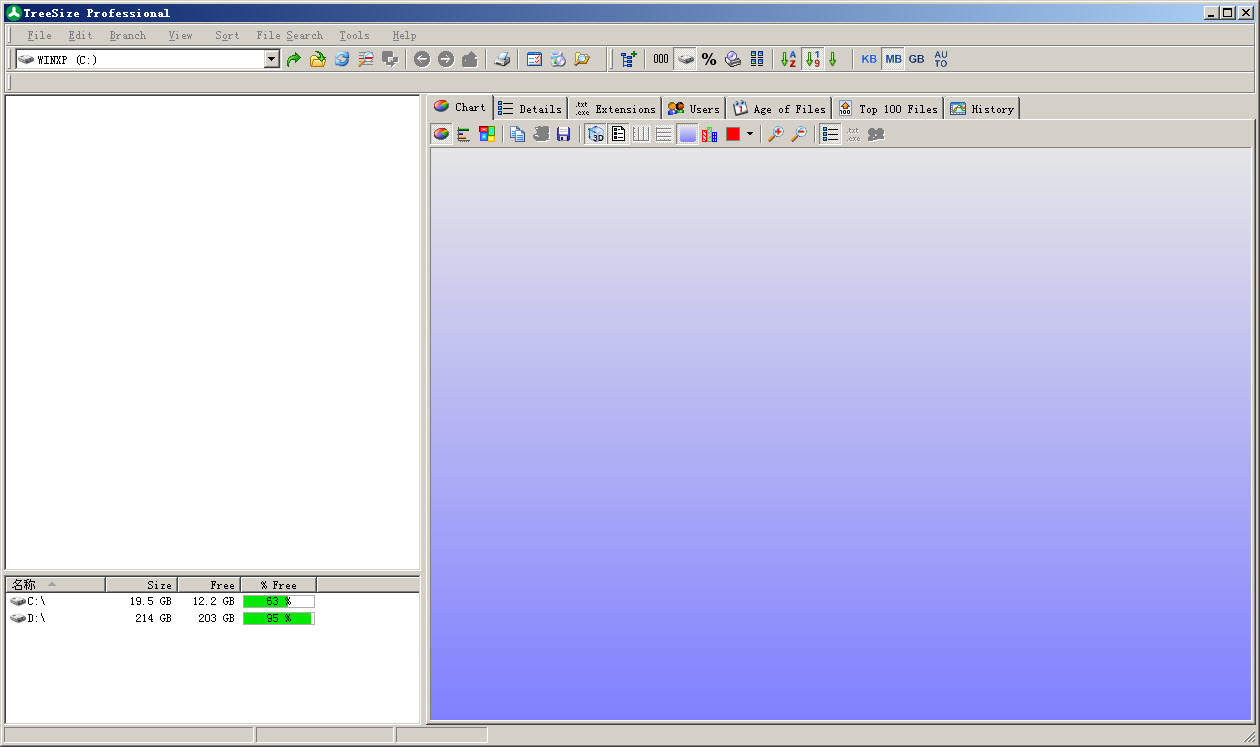This screenshot has height=747, width=1260.
Task: Open the WINXP (C:) drive dropdown
Action: 272,60
